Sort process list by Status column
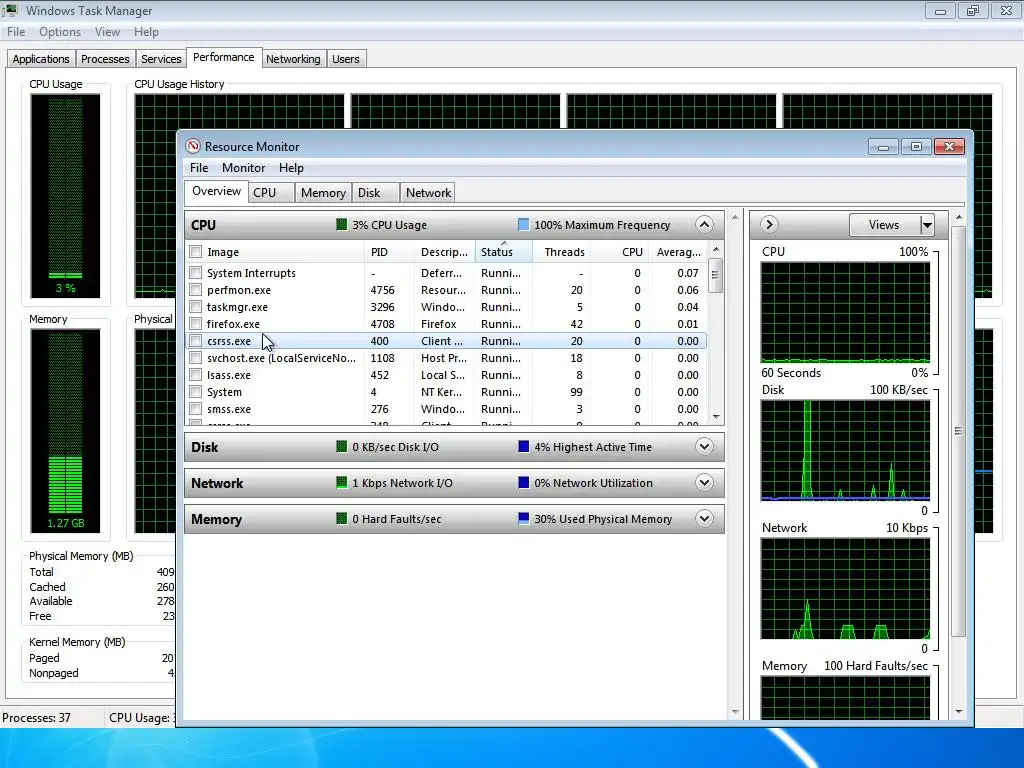The width and height of the screenshot is (1024, 768). tap(504, 252)
